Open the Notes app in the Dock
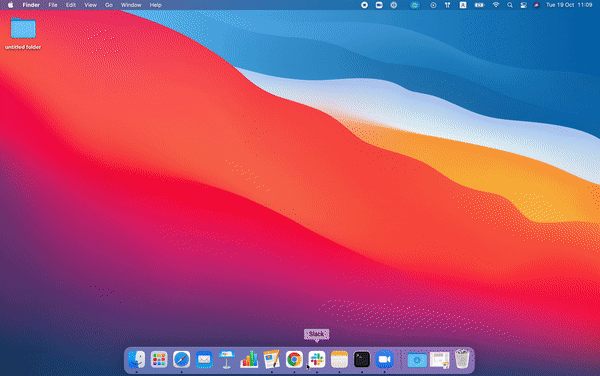Viewport: 600px width, 376px height. pos(339,360)
